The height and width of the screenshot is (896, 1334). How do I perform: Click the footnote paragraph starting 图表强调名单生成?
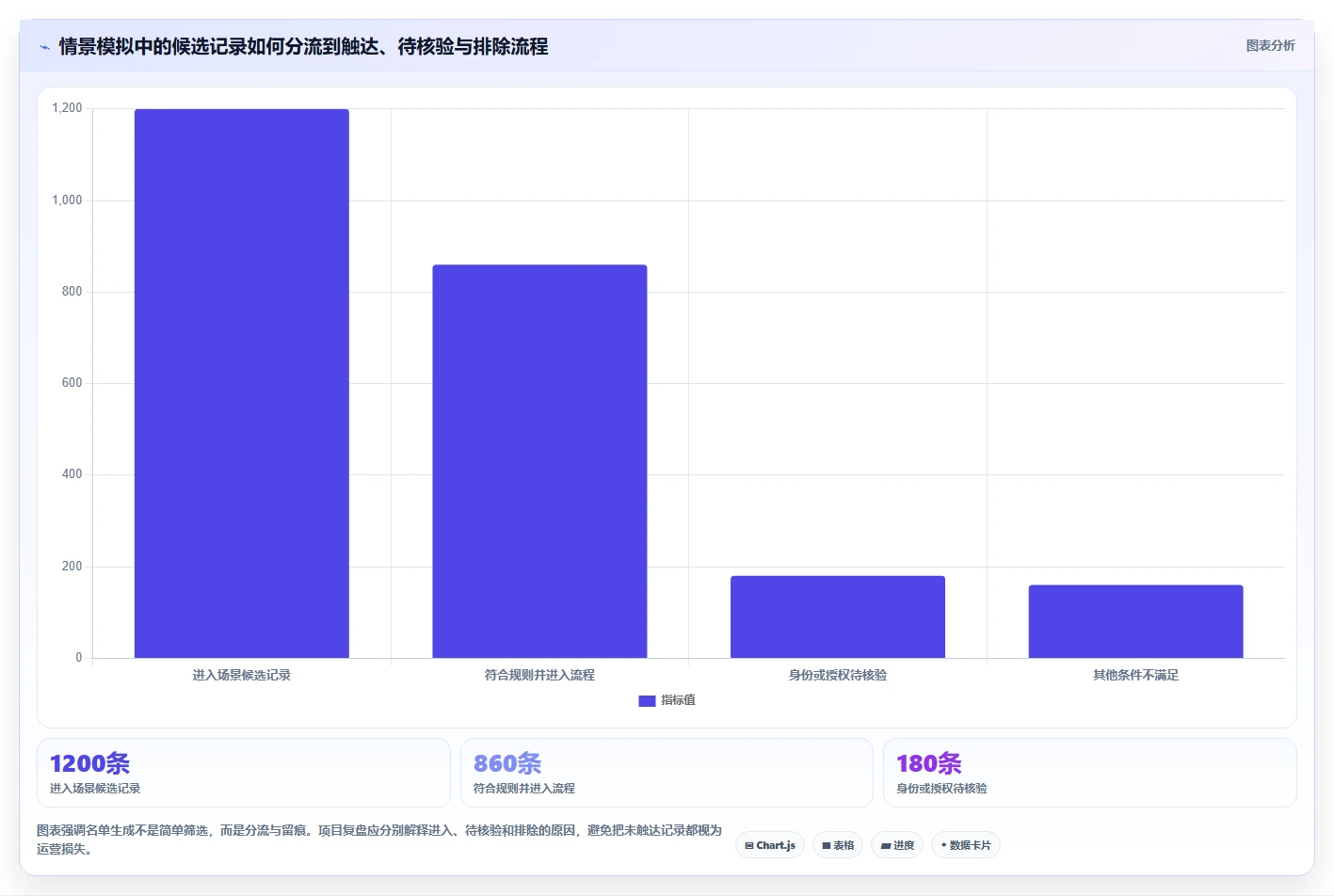(x=379, y=840)
